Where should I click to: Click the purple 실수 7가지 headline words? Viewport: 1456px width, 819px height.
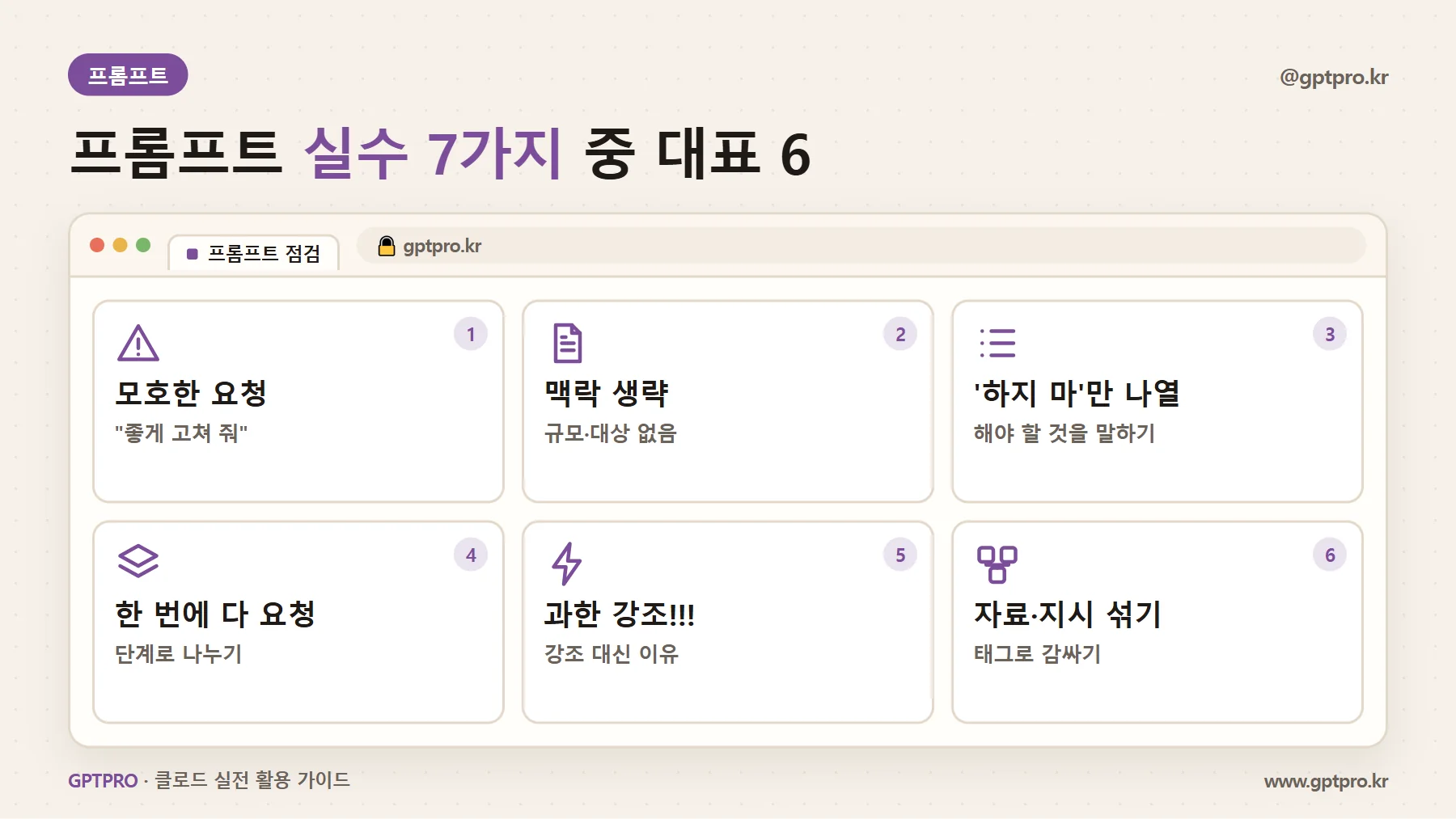[434, 154]
